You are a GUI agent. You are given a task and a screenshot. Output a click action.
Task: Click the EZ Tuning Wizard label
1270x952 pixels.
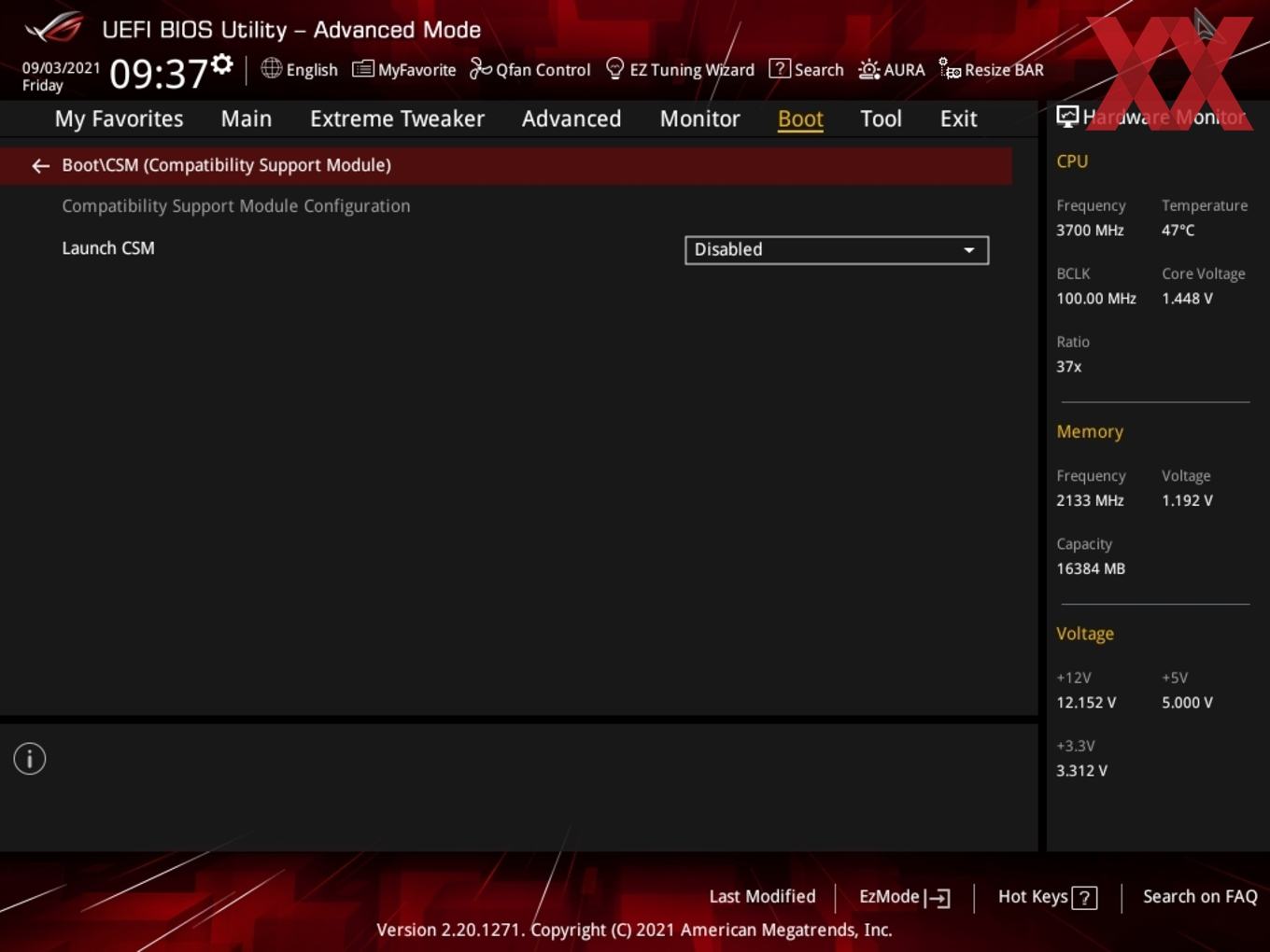pyautogui.click(x=692, y=70)
